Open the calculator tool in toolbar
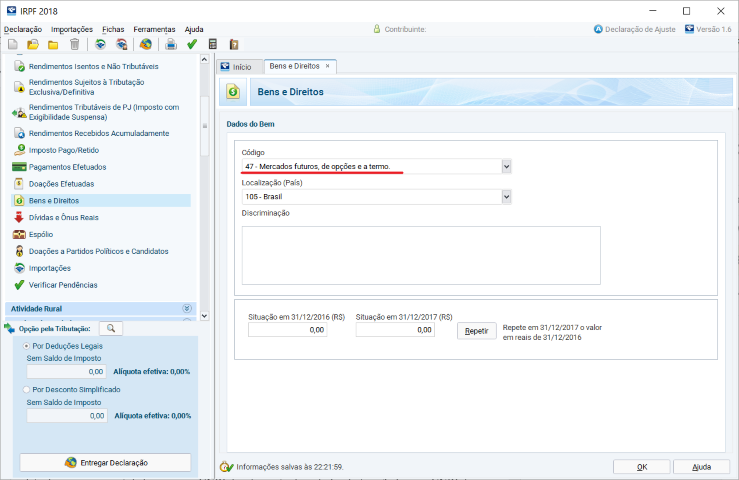739x480 pixels. tap(213, 45)
